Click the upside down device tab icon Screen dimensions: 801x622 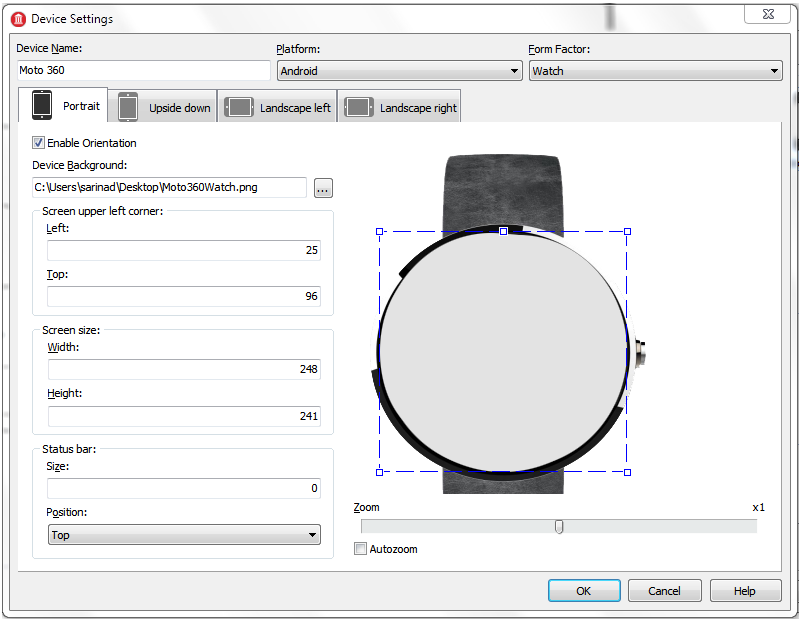point(128,107)
